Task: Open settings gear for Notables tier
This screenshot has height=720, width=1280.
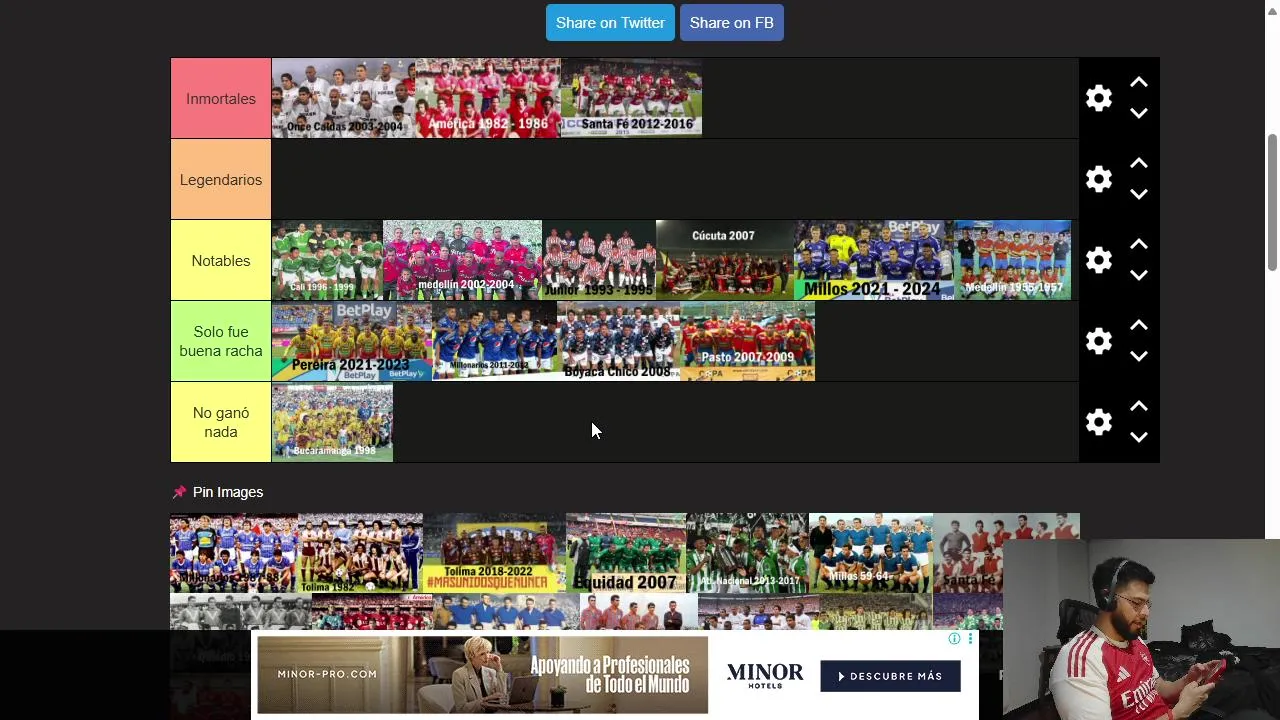Action: pyautogui.click(x=1098, y=260)
